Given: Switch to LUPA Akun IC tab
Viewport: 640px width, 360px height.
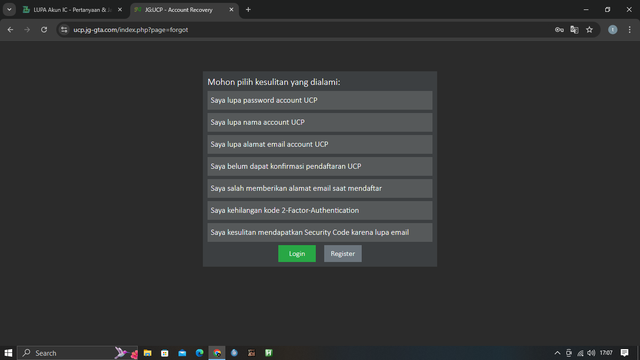Looking at the screenshot, I should (x=73, y=10).
